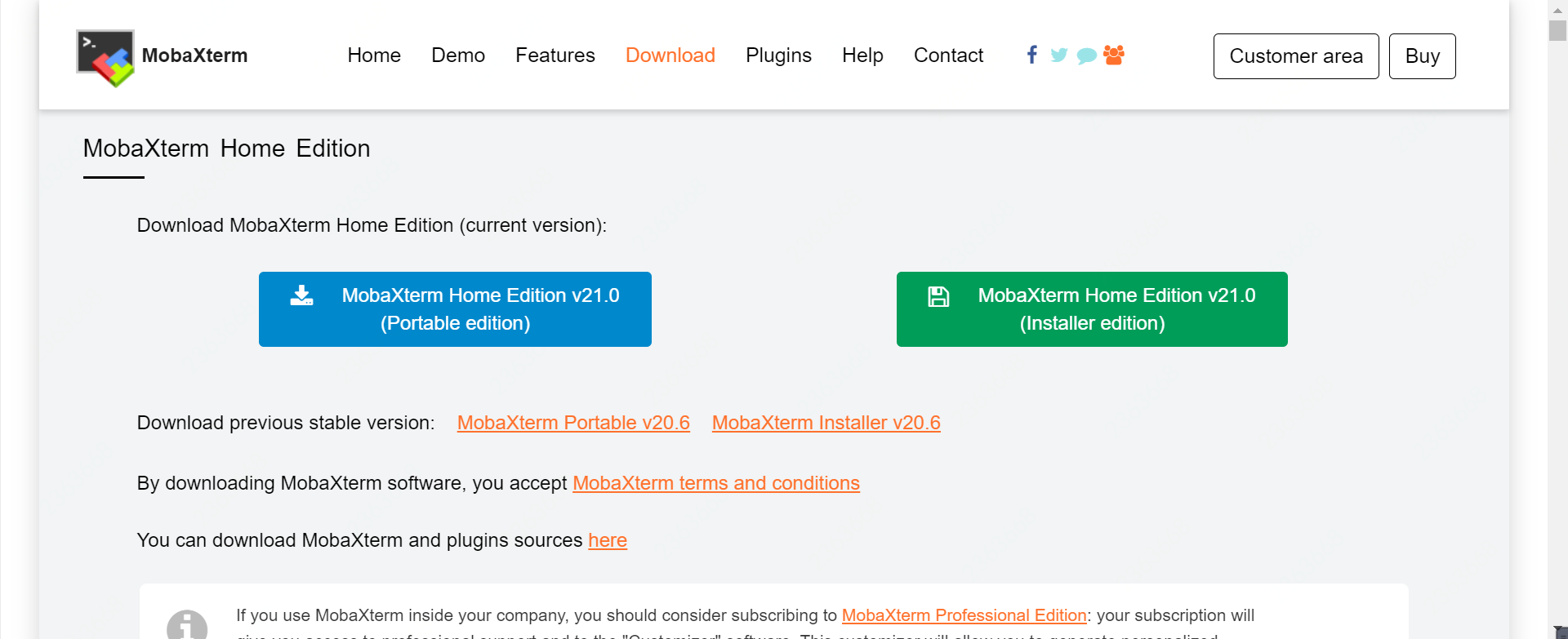Go to the Home menu item
The height and width of the screenshot is (639, 1568).
(x=374, y=55)
